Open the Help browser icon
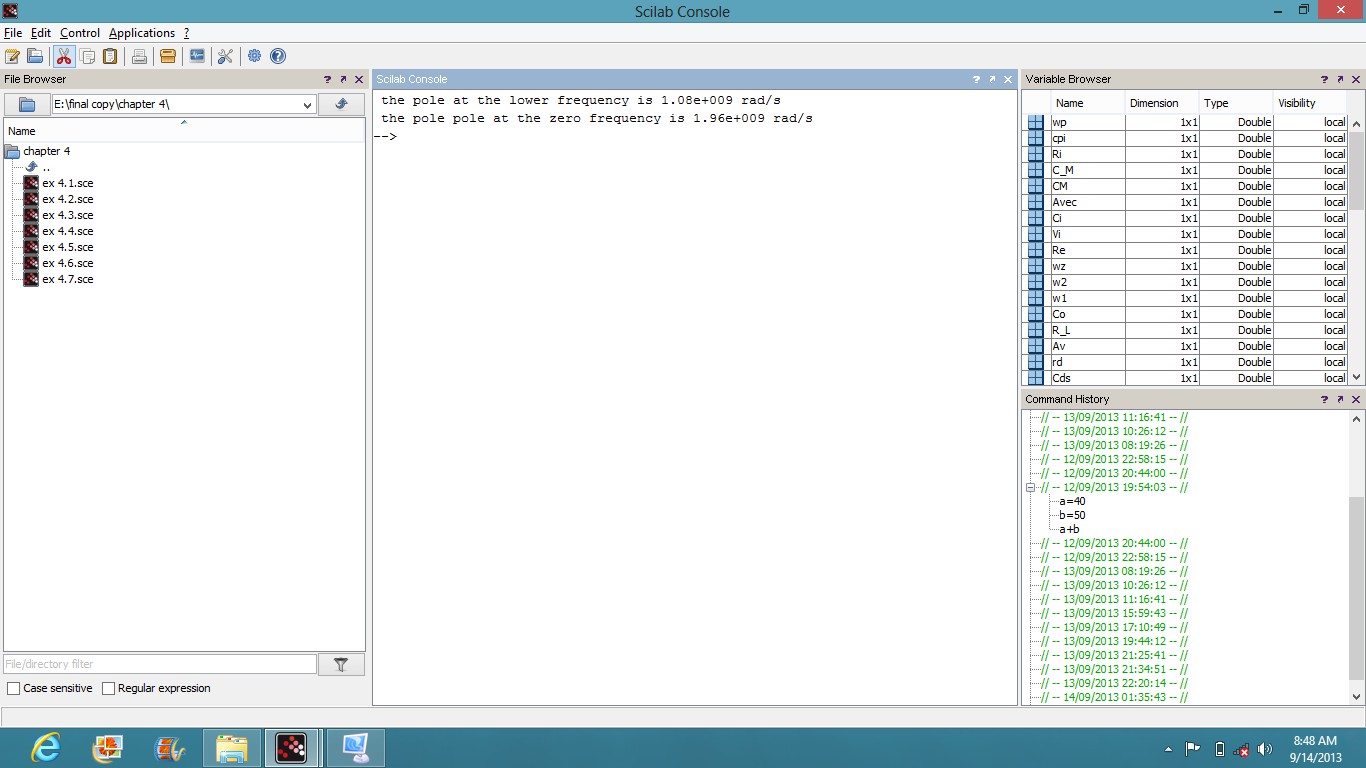The image size is (1366, 768). (x=278, y=56)
